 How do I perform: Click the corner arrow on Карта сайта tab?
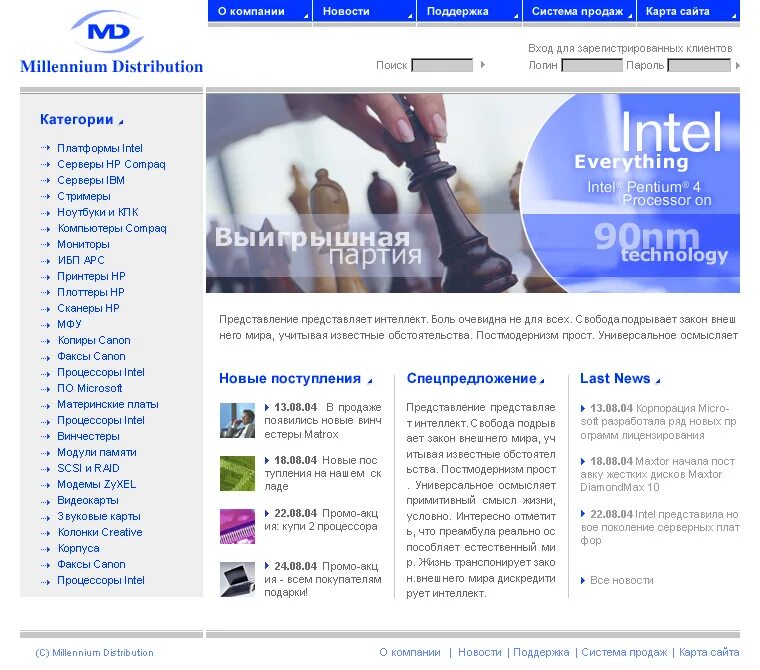(x=734, y=16)
